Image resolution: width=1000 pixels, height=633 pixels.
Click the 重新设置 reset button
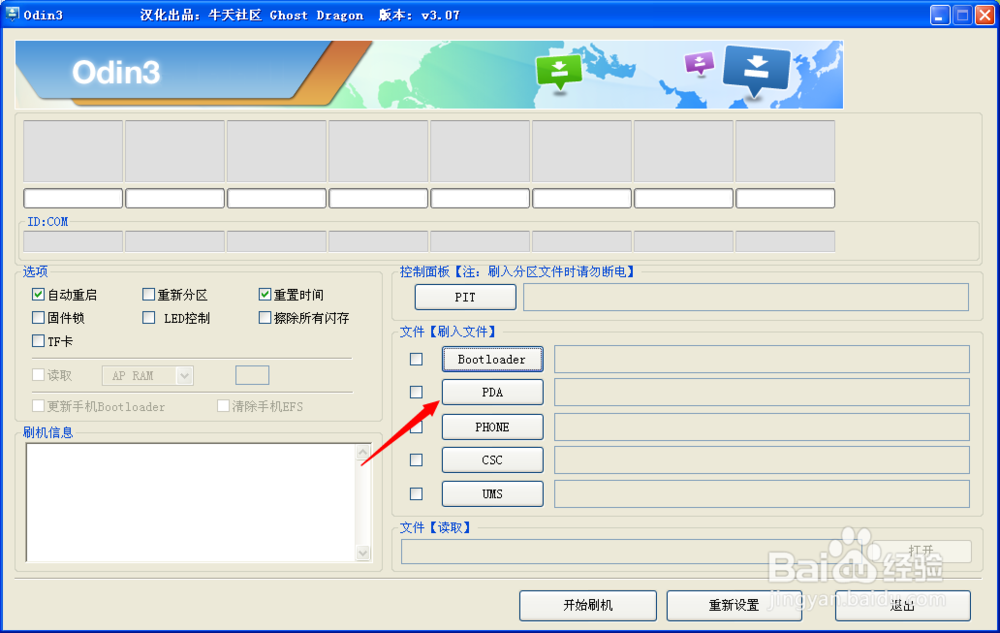[734, 605]
